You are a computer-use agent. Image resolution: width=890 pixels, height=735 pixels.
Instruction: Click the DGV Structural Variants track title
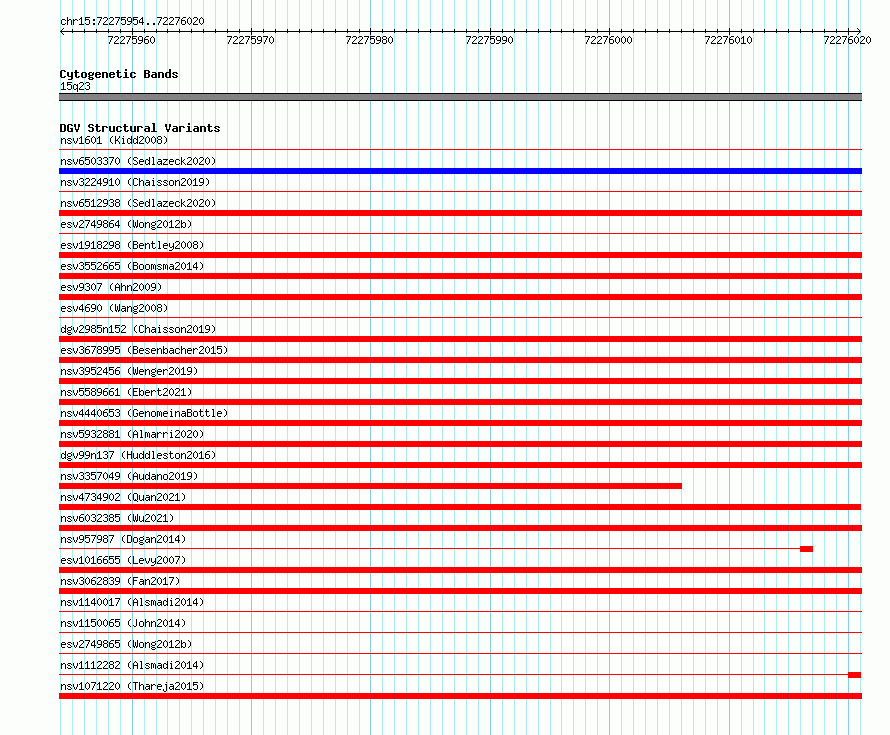coord(140,128)
